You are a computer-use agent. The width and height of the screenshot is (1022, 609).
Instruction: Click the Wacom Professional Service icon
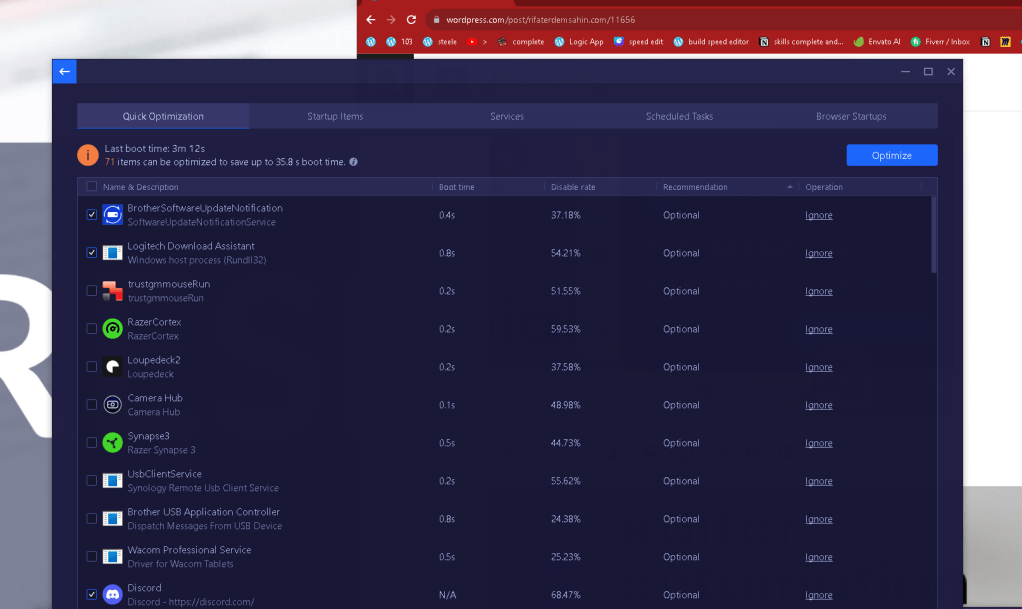112,556
